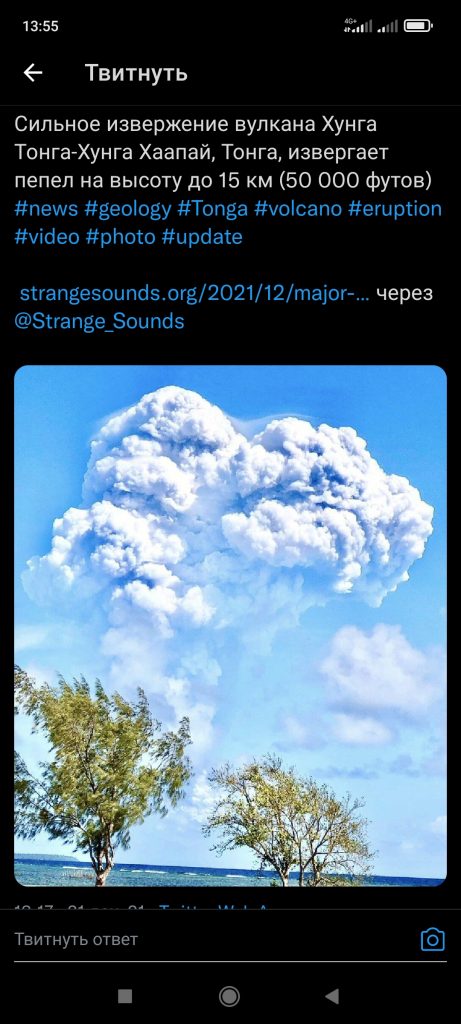Open the #Tonga hashtag
Image resolution: width=461 pixels, height=1024 pixels.
(x=213, y=209)
